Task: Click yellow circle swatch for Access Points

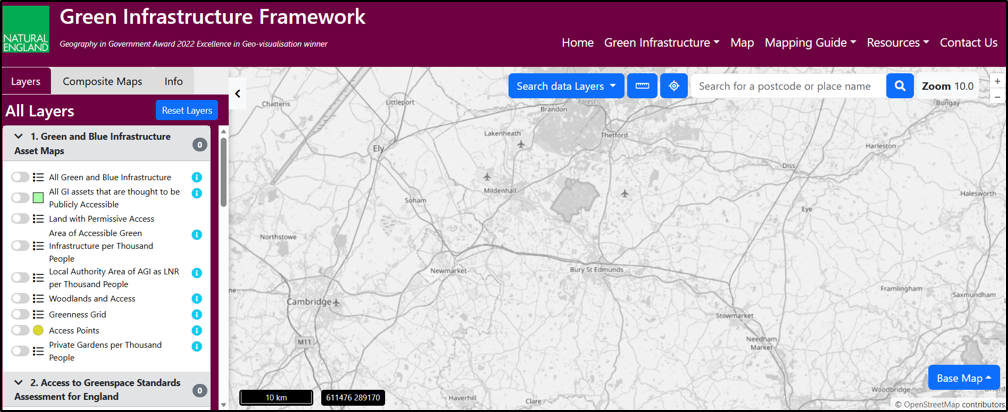Action: [x=39, y=330]
